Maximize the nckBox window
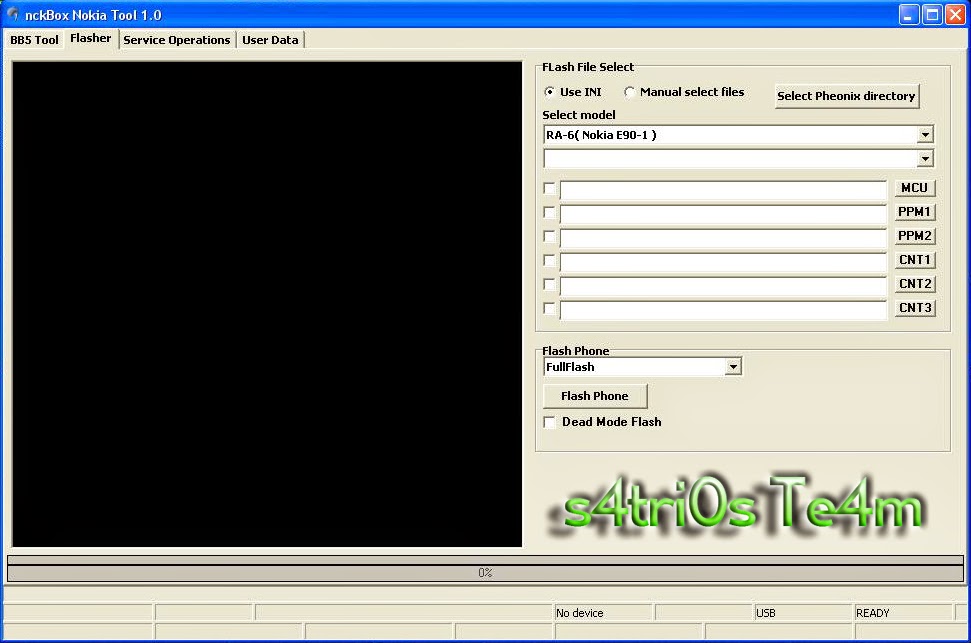This screenshot has height=643, width=971. [x=932, y=14]
